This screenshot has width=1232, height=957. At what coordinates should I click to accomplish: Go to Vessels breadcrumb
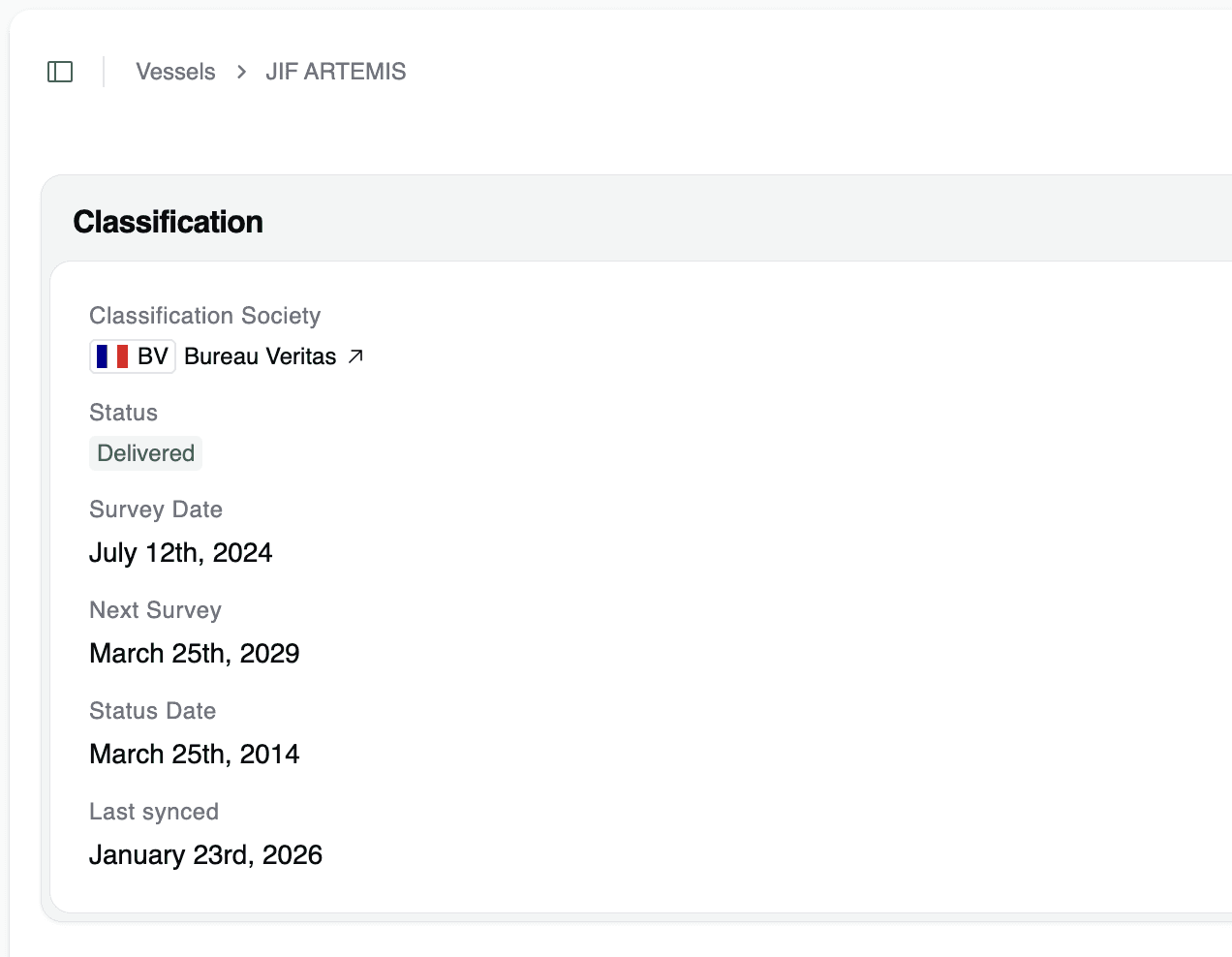click(175, 72)
